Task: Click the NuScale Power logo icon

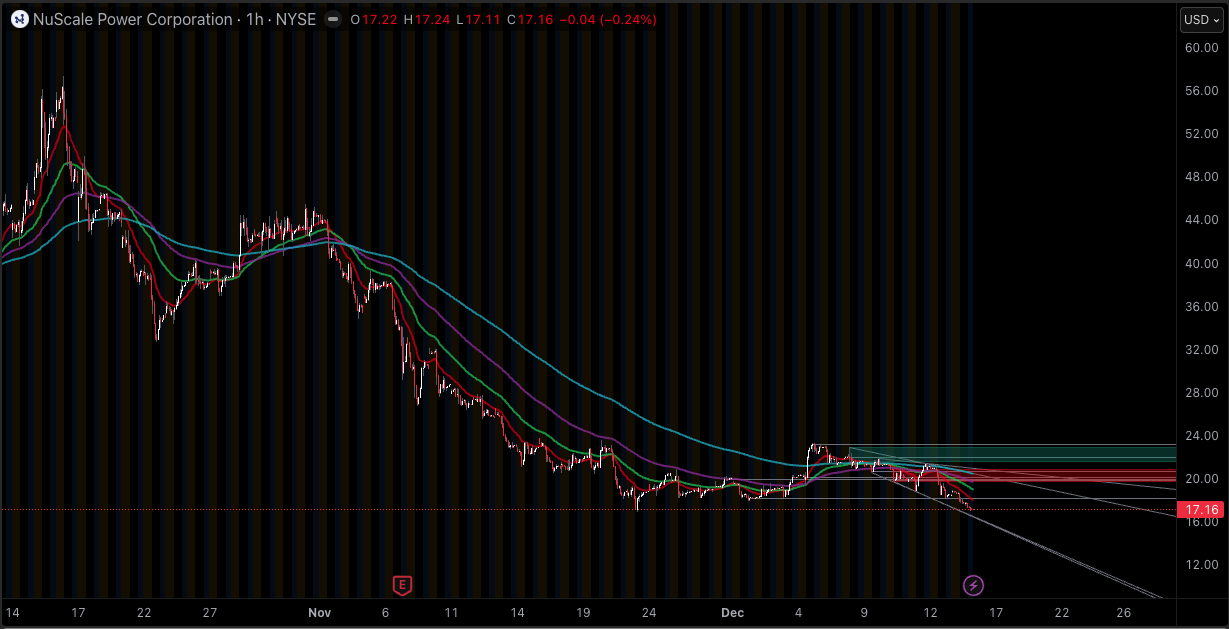Action: click(20, 19)
